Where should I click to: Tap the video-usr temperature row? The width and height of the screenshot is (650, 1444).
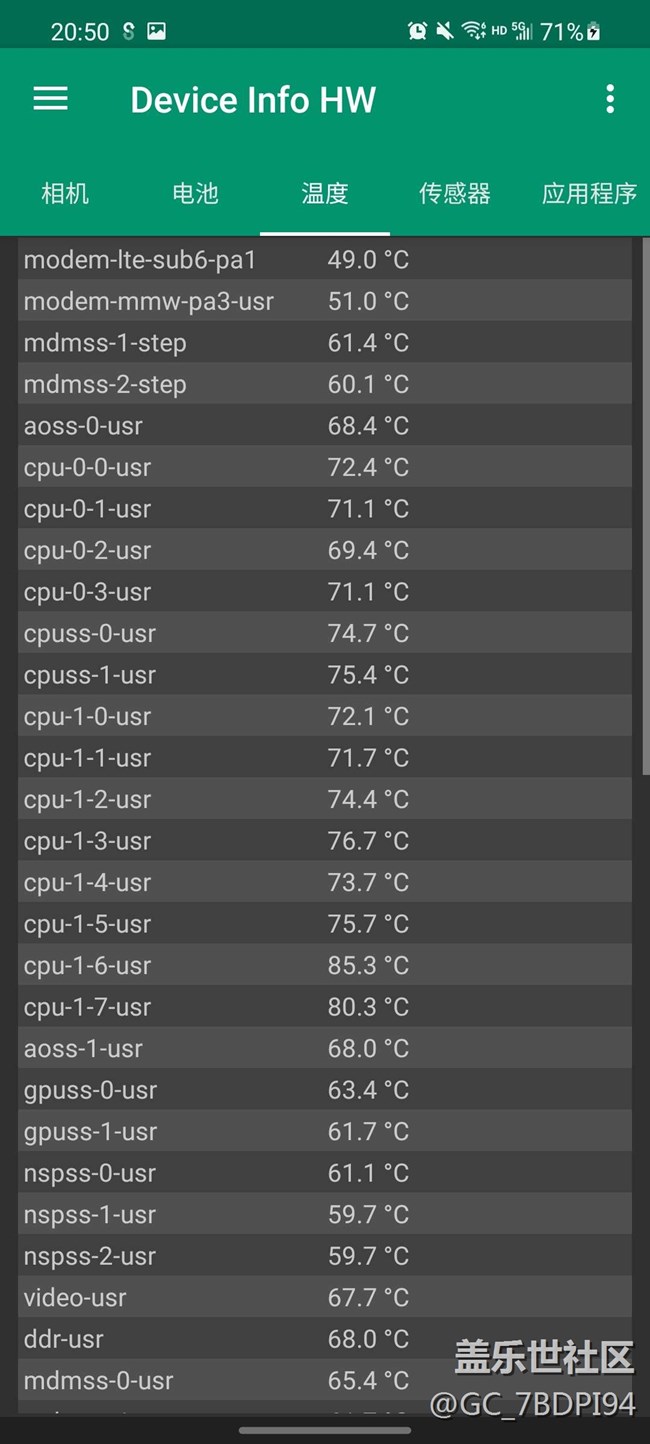coord(325,1298)
